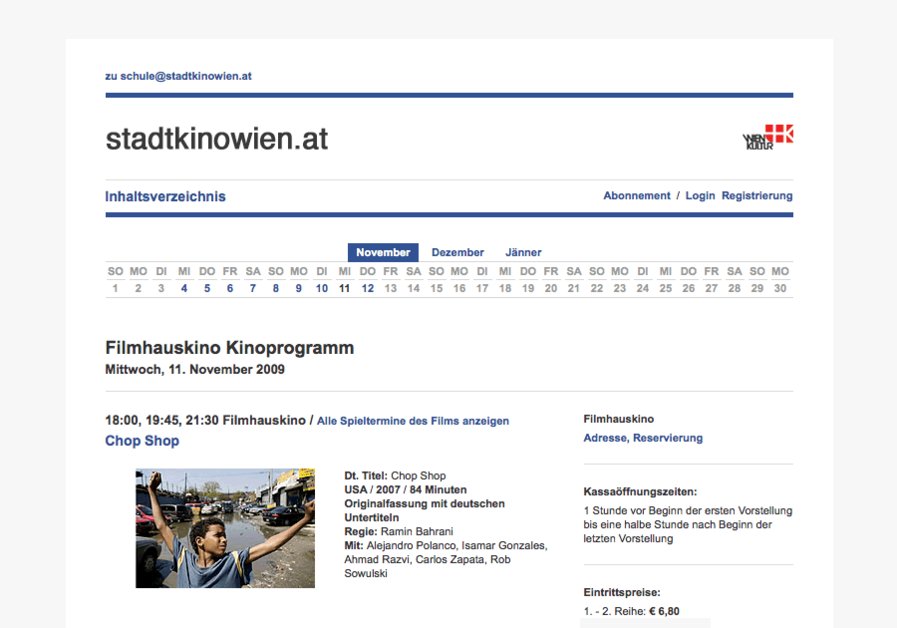This screenshot has height=628, width=897.
Task: Open the Chop Shop film title
Action: pyautogui.click(x=142, y=441)
